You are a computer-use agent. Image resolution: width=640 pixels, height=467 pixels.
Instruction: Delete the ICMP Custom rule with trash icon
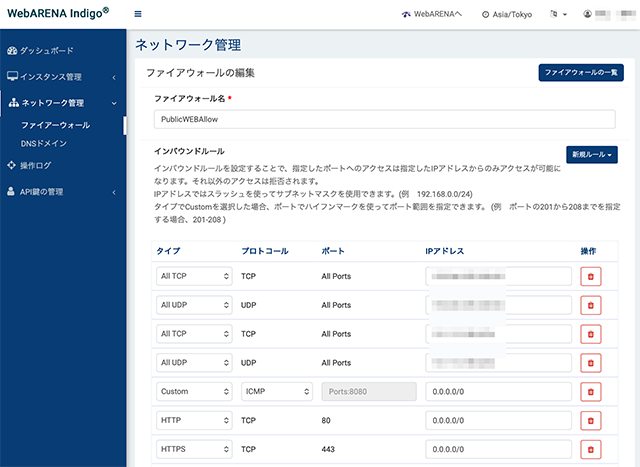[x=590, y=392]
